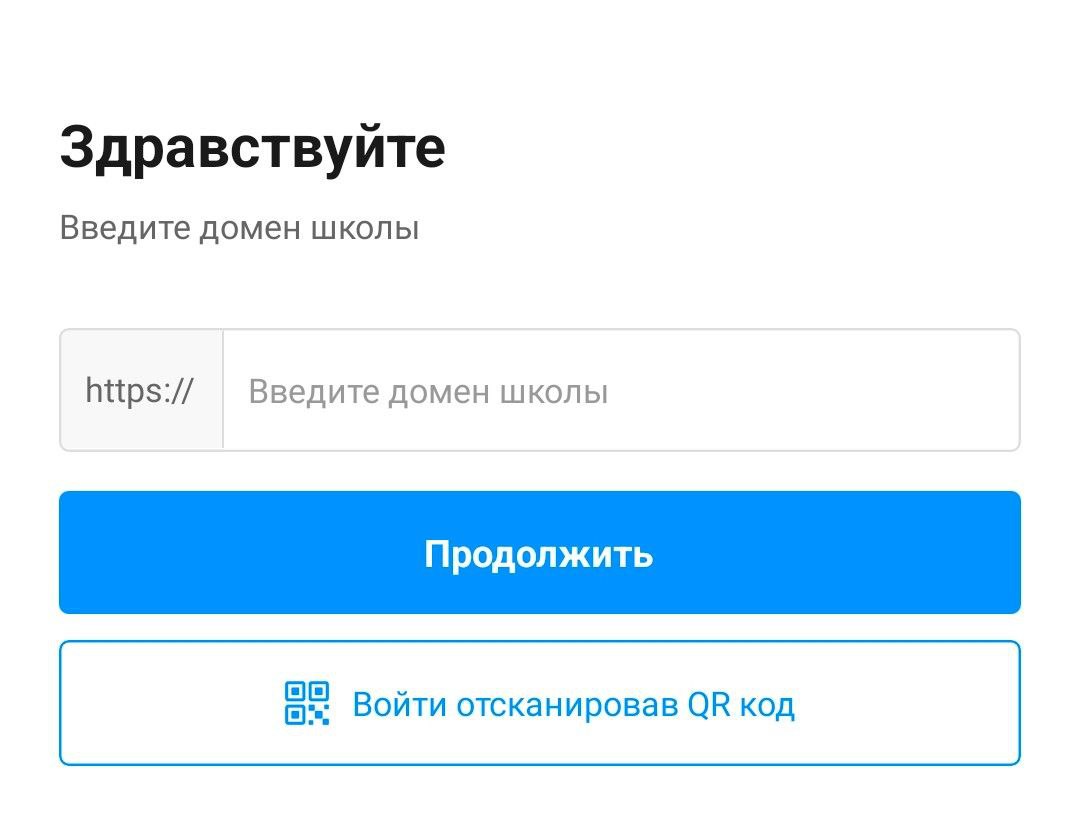The image size is (1080, 830).
Task: Select Войти отсканировав QR код button
Action: (540, 703)
